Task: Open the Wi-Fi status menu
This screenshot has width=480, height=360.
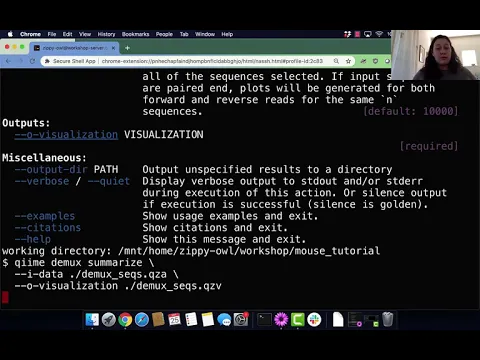Action: click(379, 34)
